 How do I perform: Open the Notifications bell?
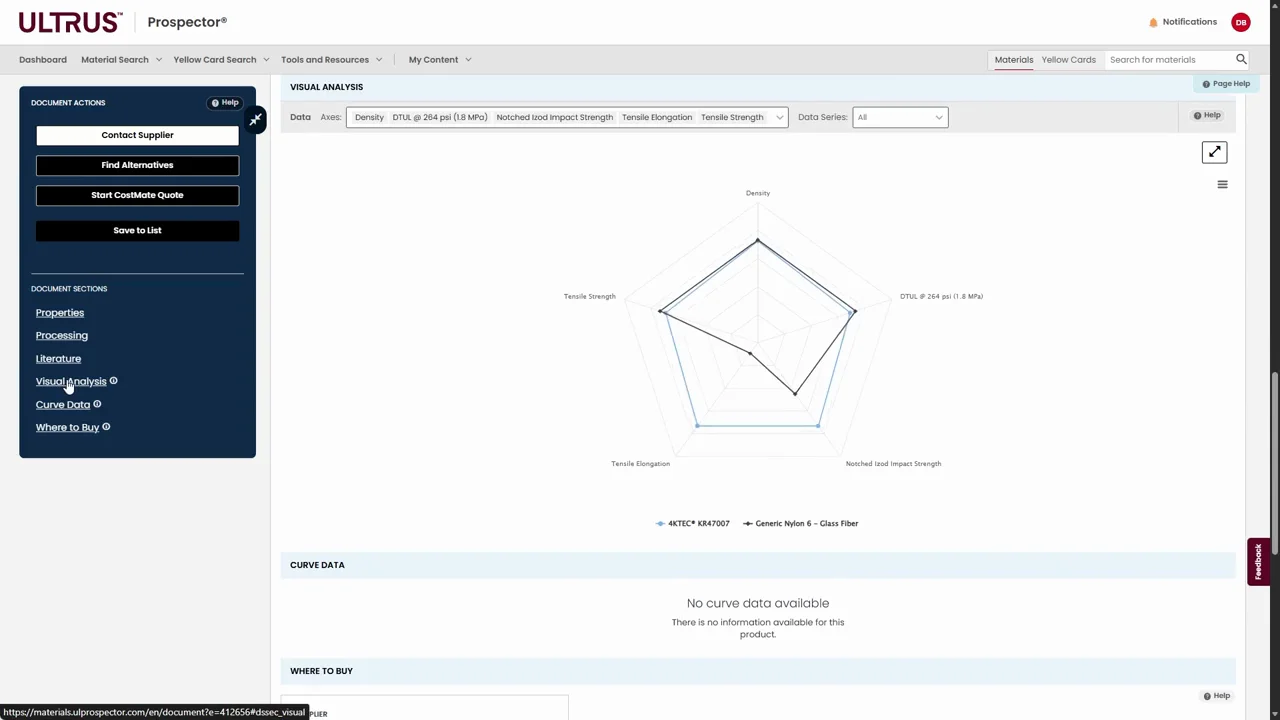point(1183,22)
